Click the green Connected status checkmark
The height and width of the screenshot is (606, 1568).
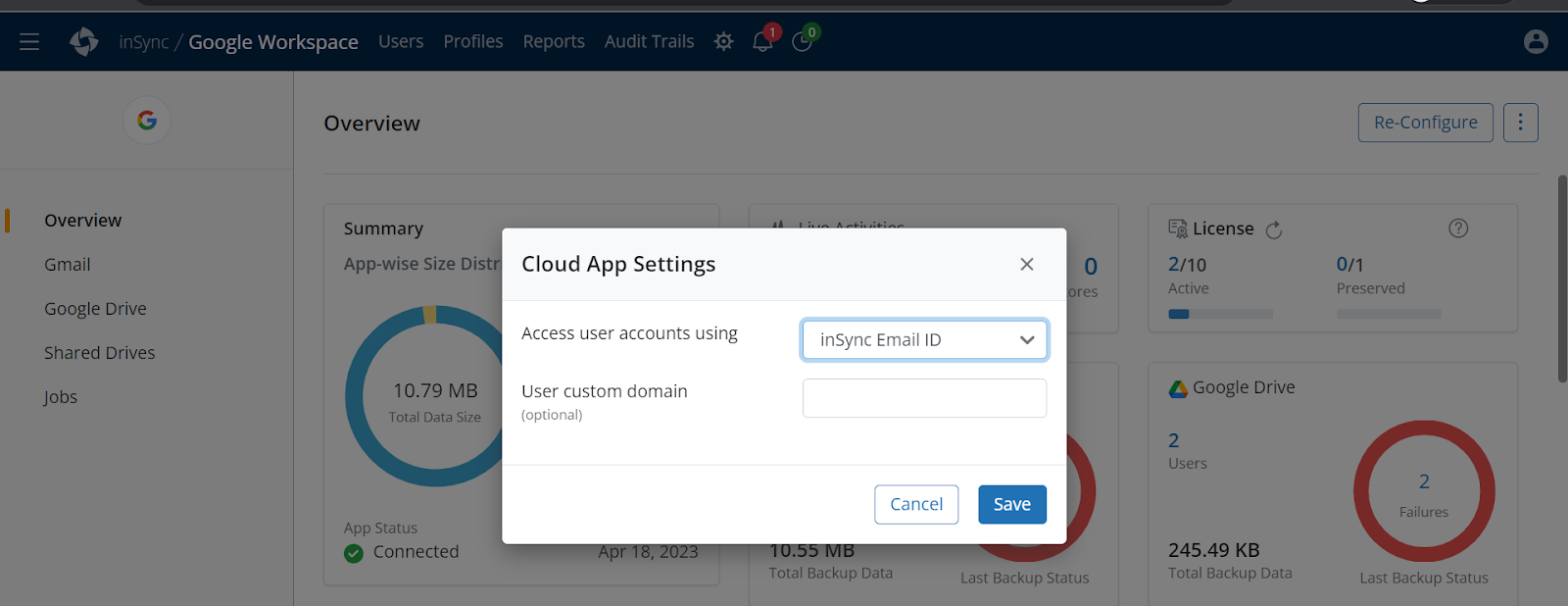click(354, 553)
